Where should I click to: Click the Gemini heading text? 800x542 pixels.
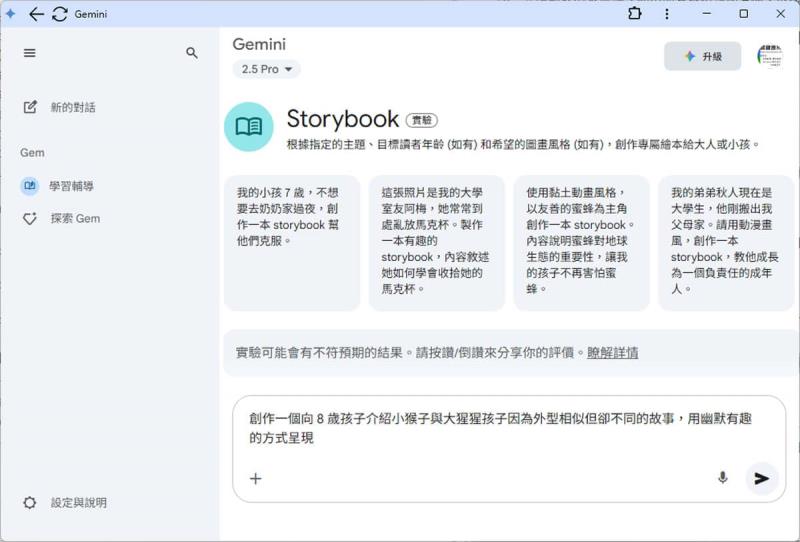coord(259,44)
